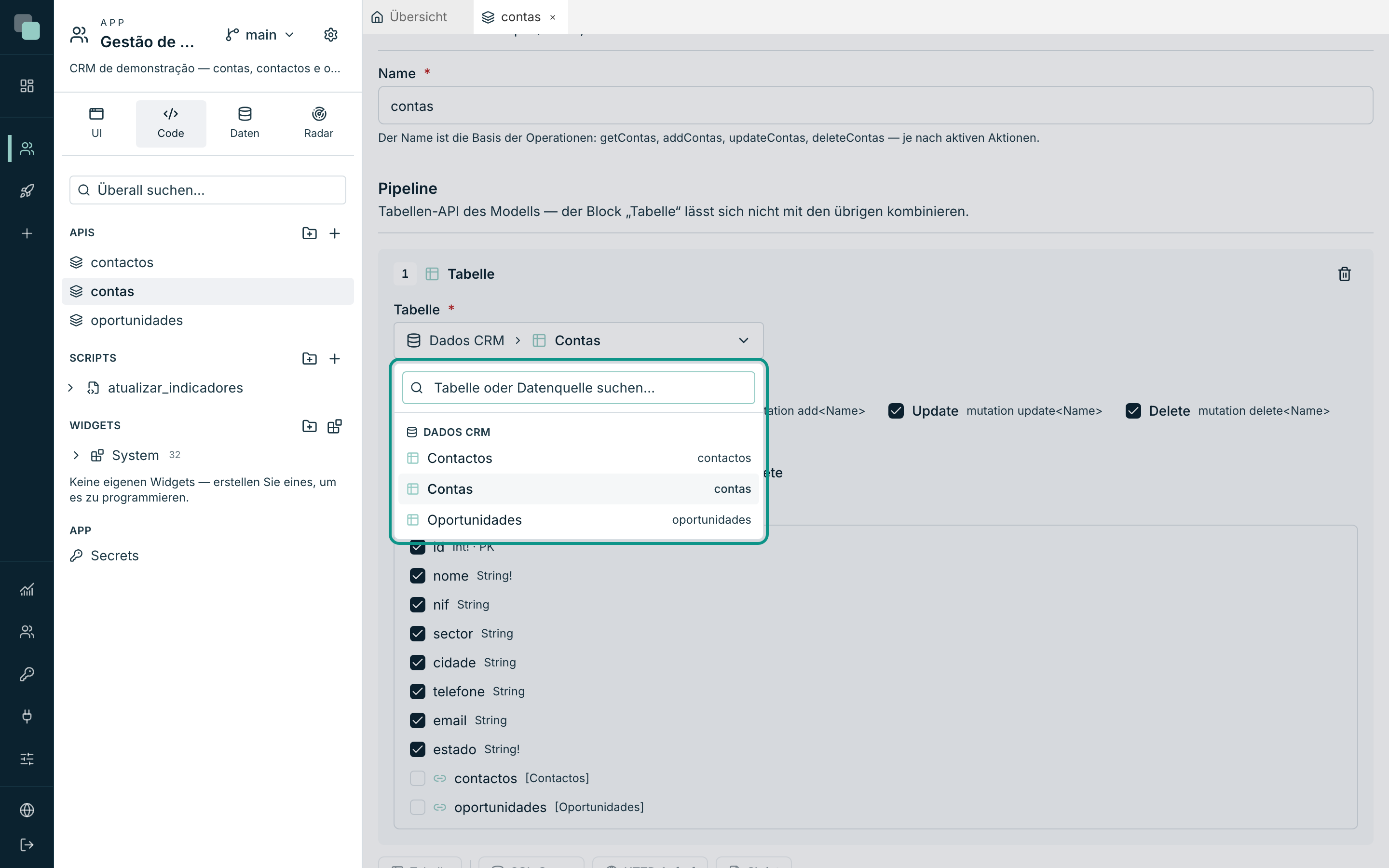1389x868 pixels.
Task: Uncheck the cidade field checkbox
Action: (x=417, y=663)
